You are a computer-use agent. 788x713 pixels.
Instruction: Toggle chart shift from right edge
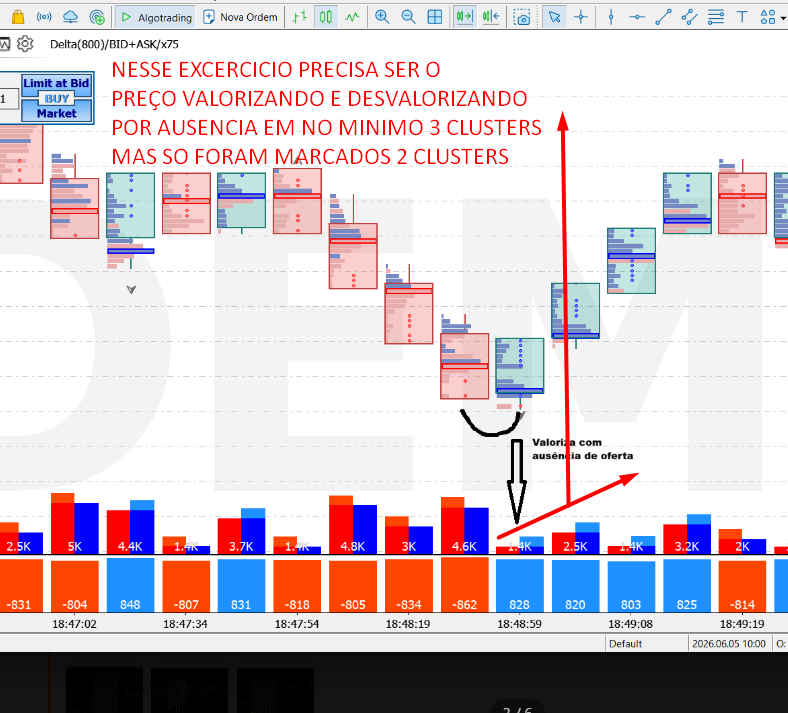[x=491, y=17]
